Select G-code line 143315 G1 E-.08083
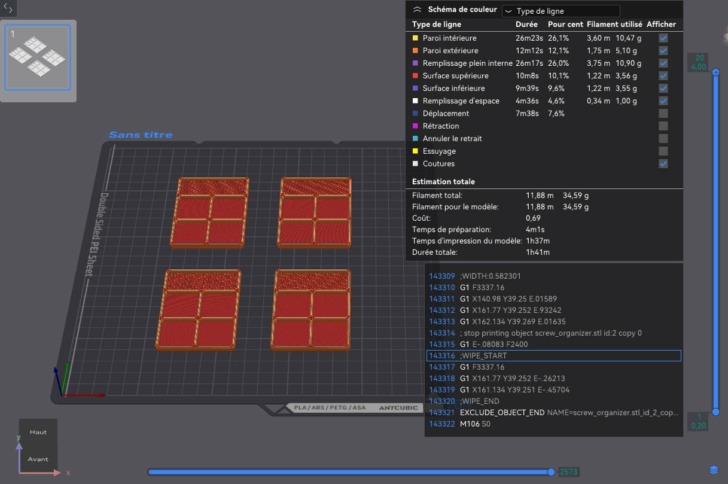Image resolution: width=728 pixels, height=484 pixels. [x=553, y=344]
